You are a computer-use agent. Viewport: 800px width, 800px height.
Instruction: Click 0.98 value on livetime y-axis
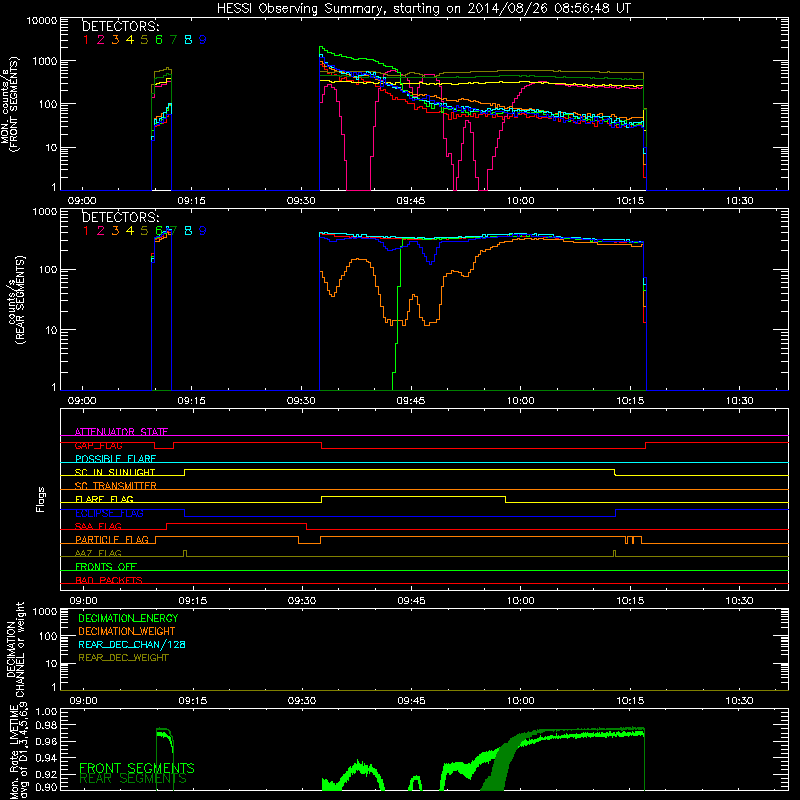[x=46, y=726]
